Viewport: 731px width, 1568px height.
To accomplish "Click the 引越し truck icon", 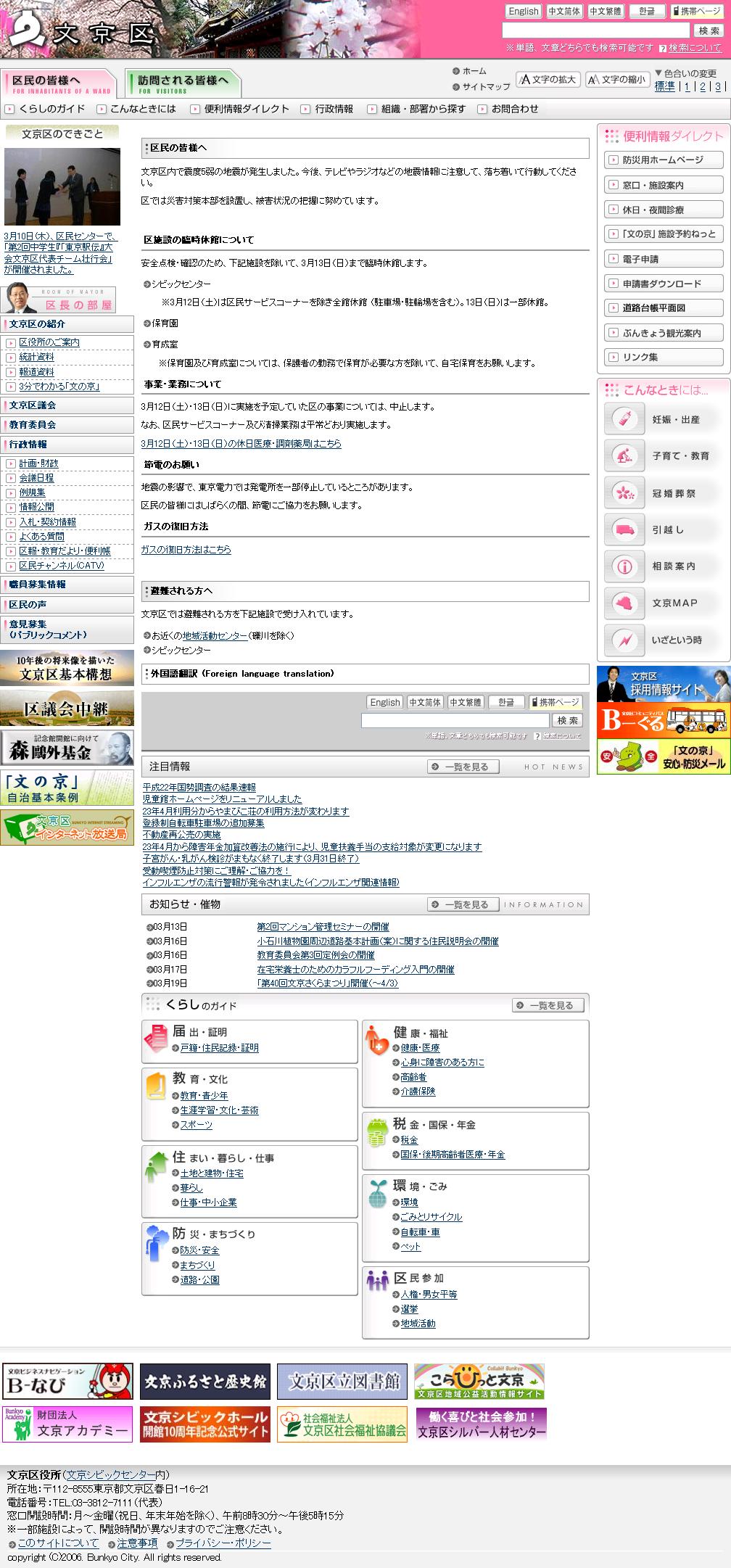I will tap(624, 530).
